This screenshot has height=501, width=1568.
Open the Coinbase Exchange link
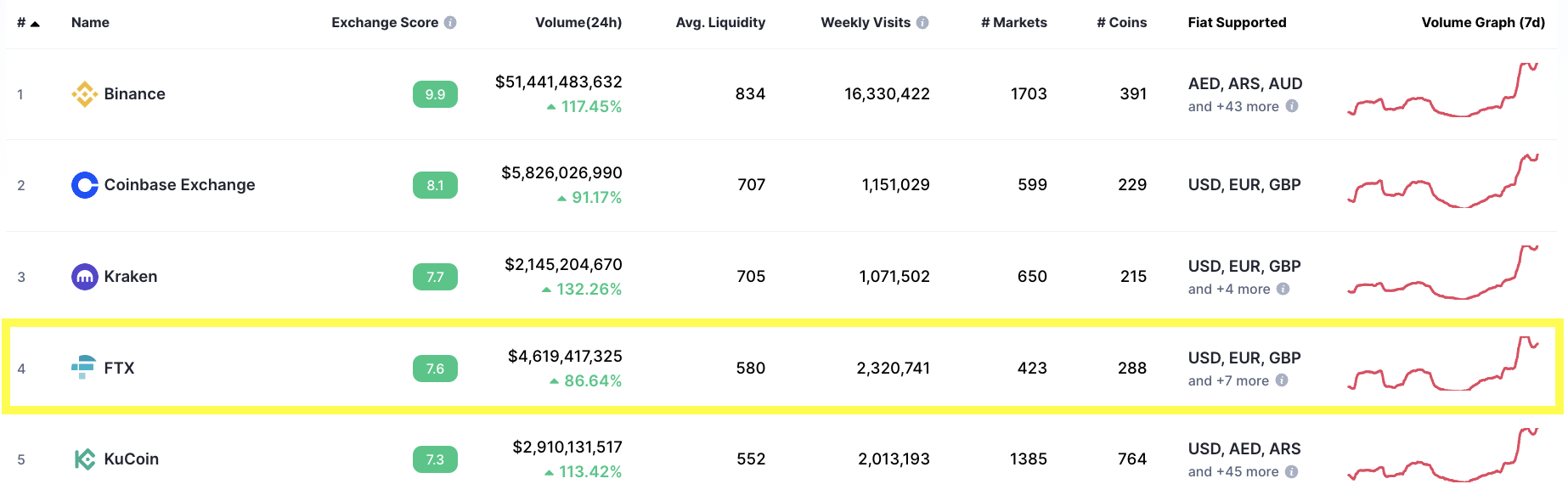[x=179, y=185]
